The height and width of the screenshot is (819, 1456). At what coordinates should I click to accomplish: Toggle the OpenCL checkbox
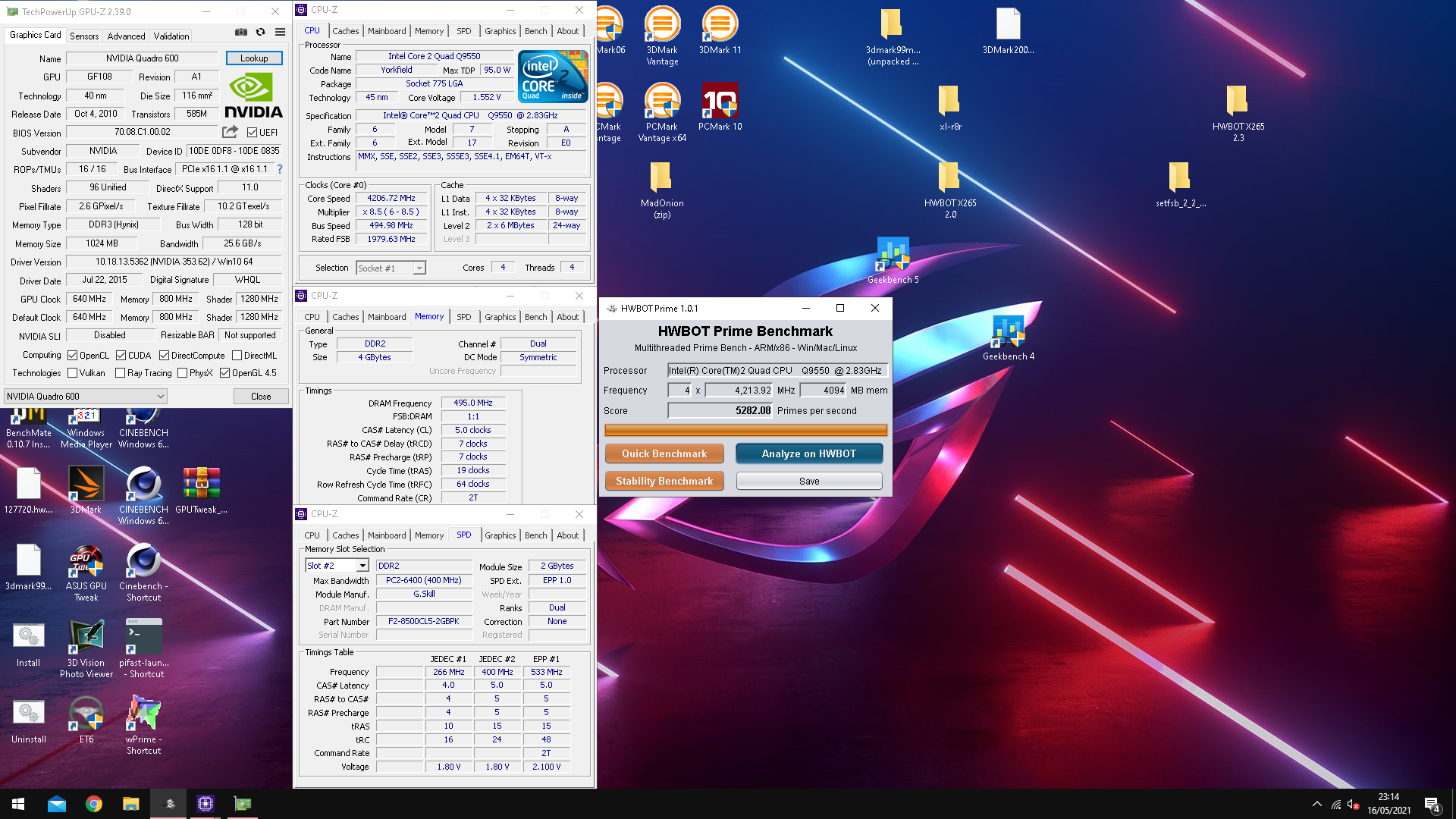(x=72, y=355)
